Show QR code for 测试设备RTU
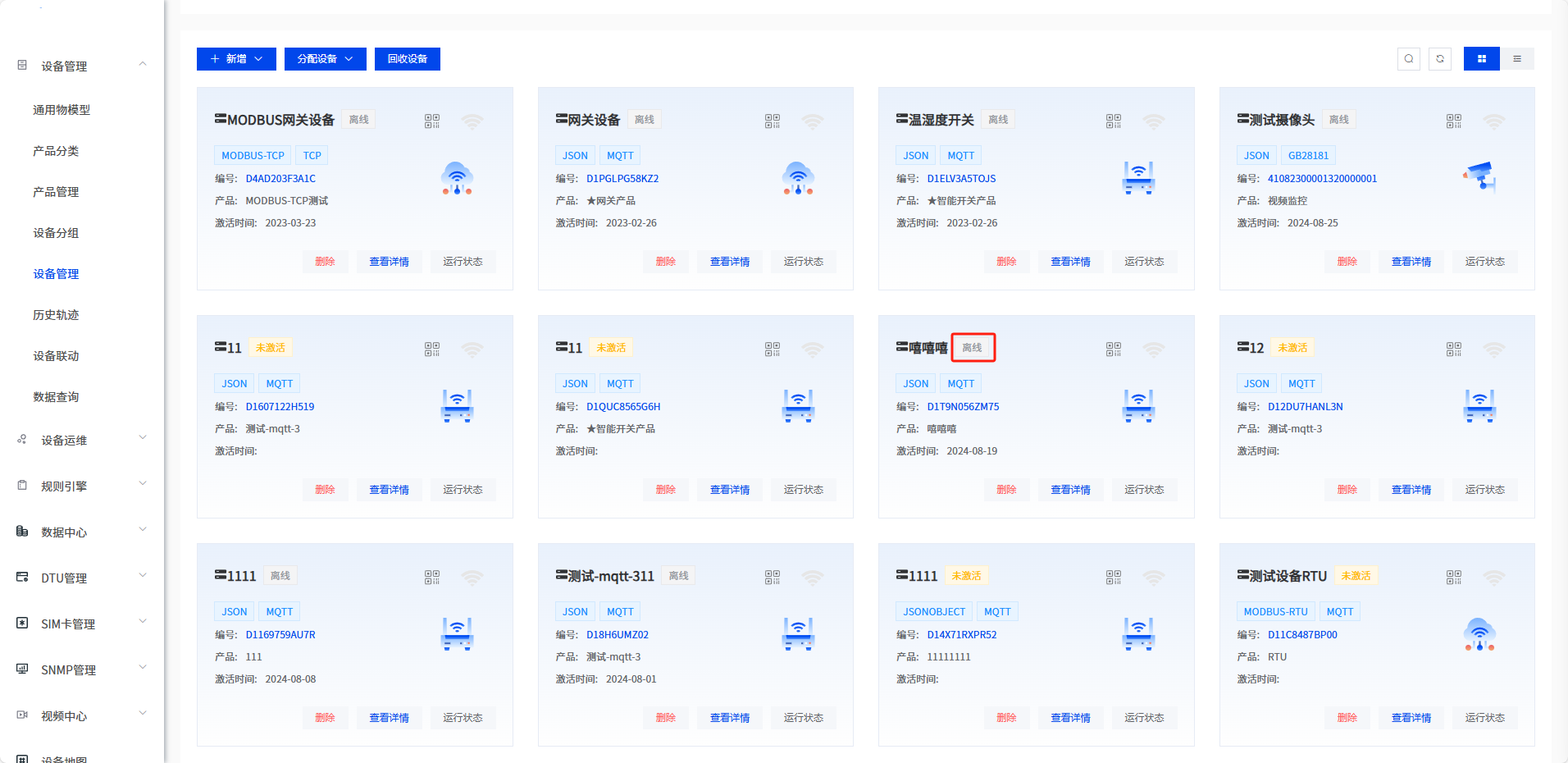The height and width of the screenshot is (763, 1568). (1454, 578)
